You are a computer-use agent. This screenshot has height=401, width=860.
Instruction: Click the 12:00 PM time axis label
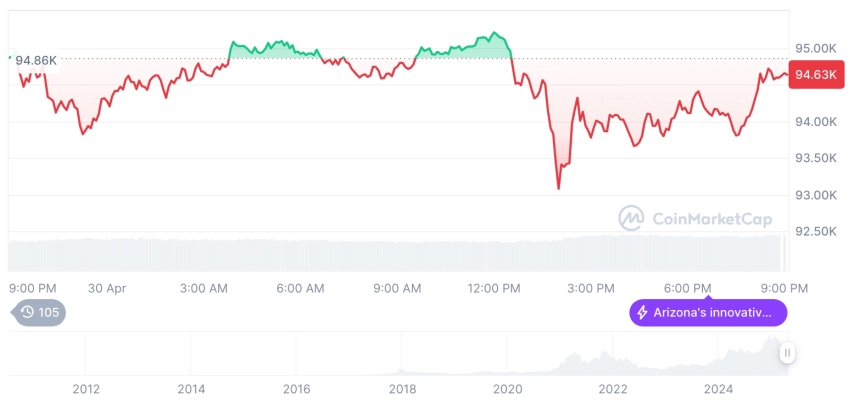[494, 288]
